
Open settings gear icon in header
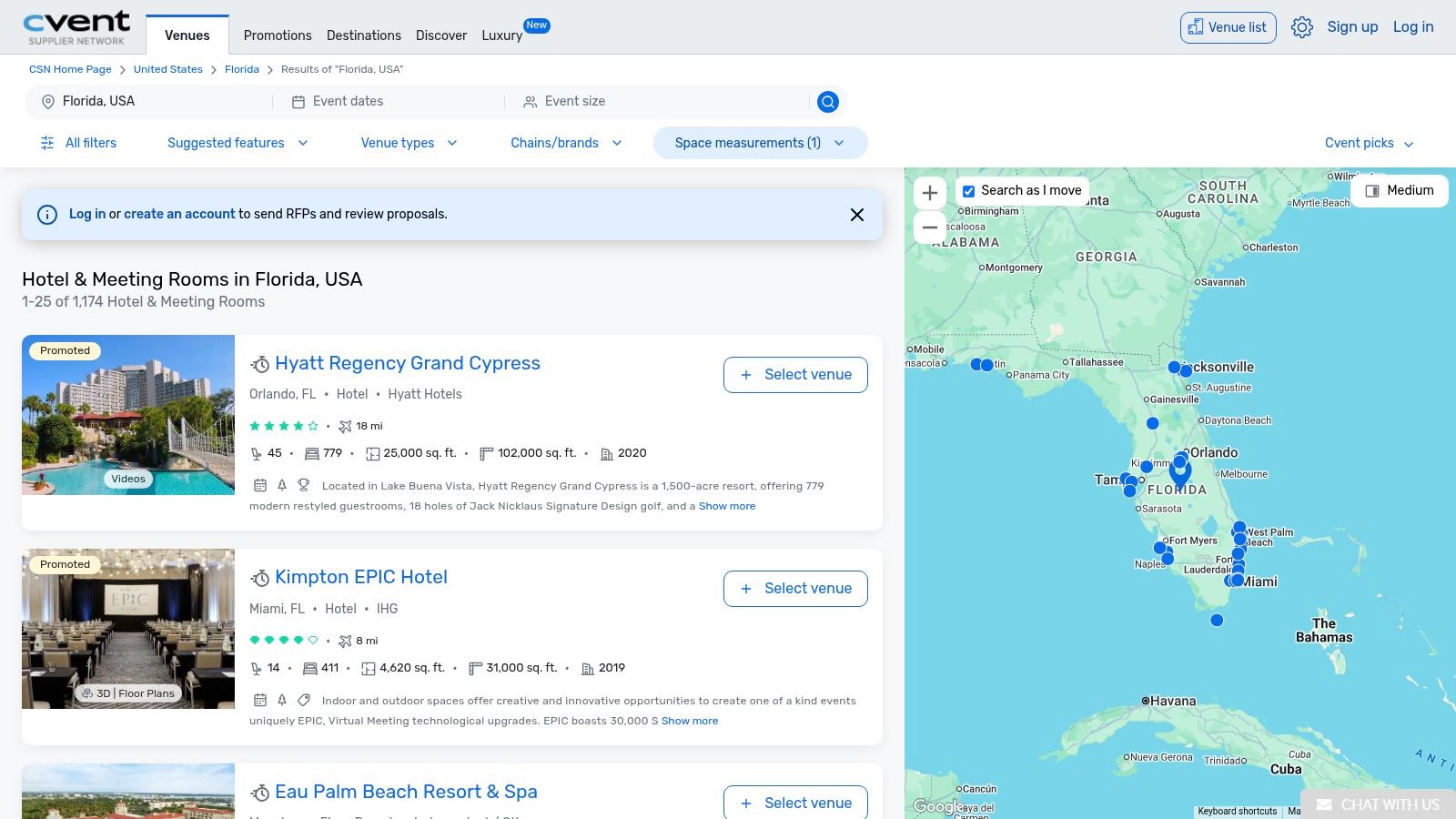[x=1302, y=27]
